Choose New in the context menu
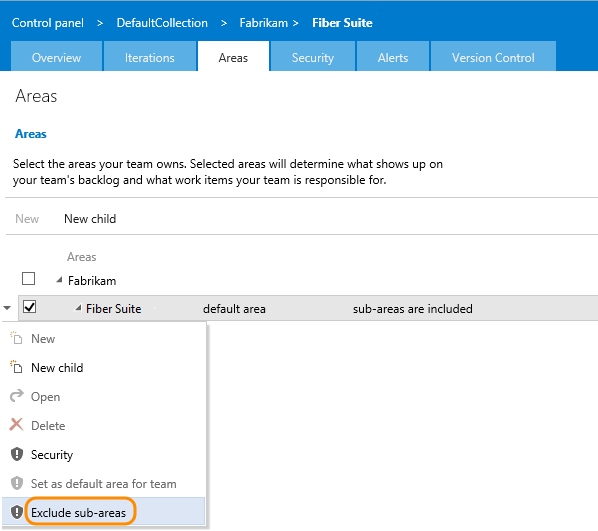This screenshot has width=598, height=531. (x=104, y=339)
